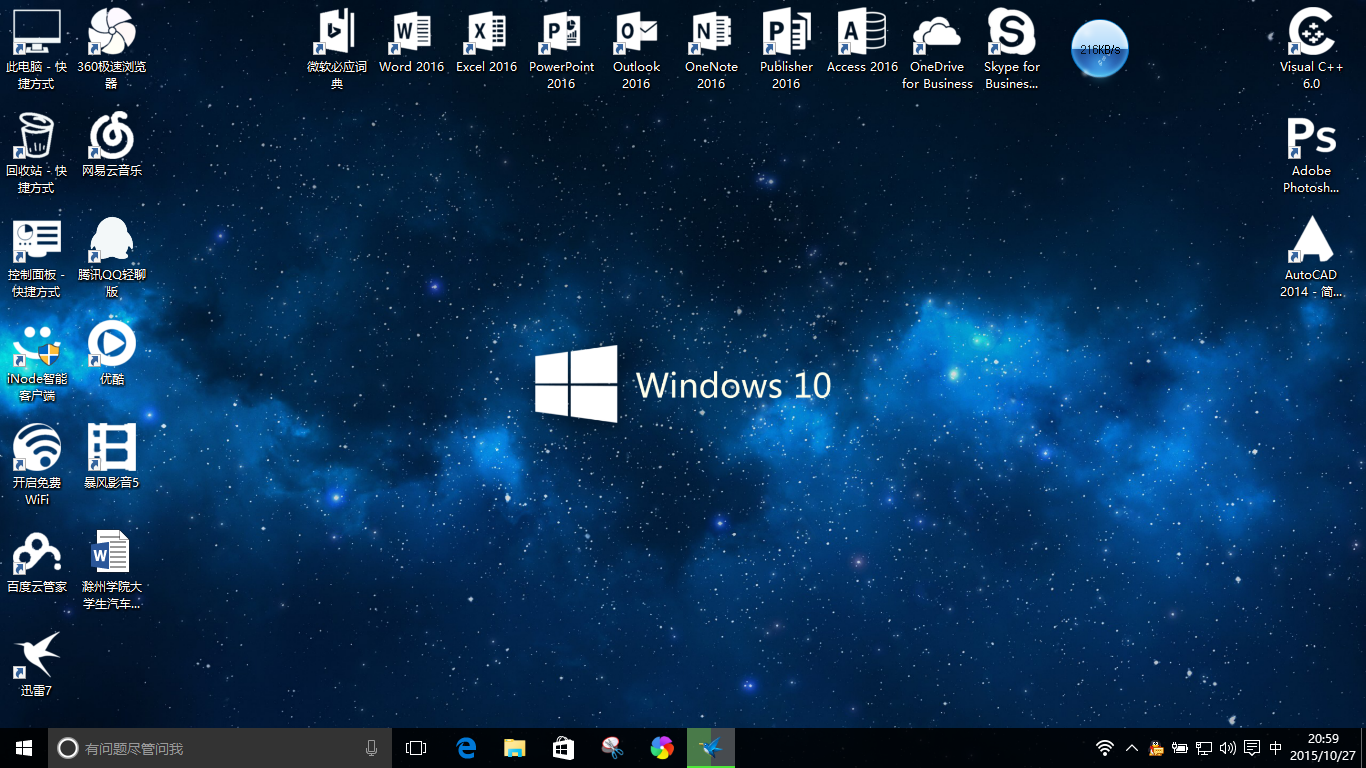Image resolution: width=1366 pixels, height=768 pixels.
Task: Select the 网易云音乐 desktop icon
Action: [x=112, y=146]
